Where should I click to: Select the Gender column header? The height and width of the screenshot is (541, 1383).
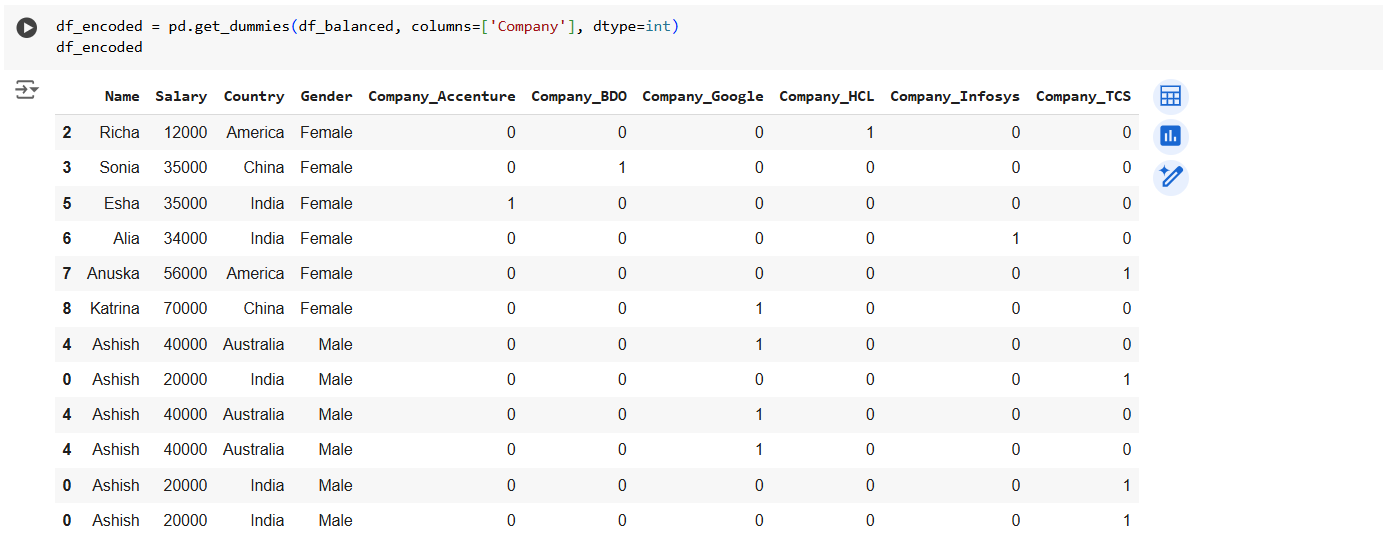pyautogui.click(x=326, y=97)
